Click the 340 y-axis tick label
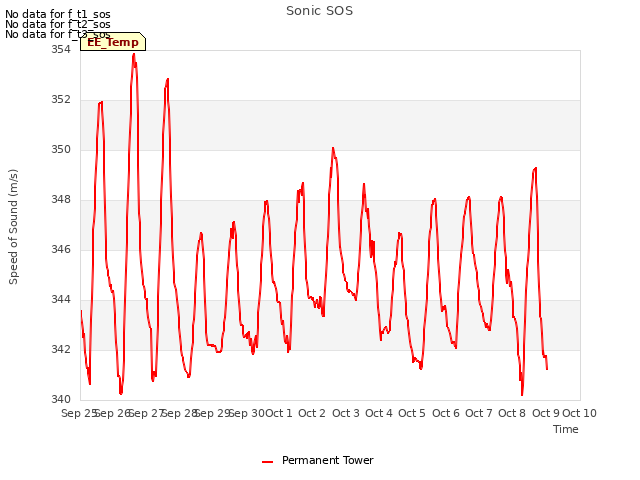The height and width of the screenshot is (480, 640). (x=61, y=399)
